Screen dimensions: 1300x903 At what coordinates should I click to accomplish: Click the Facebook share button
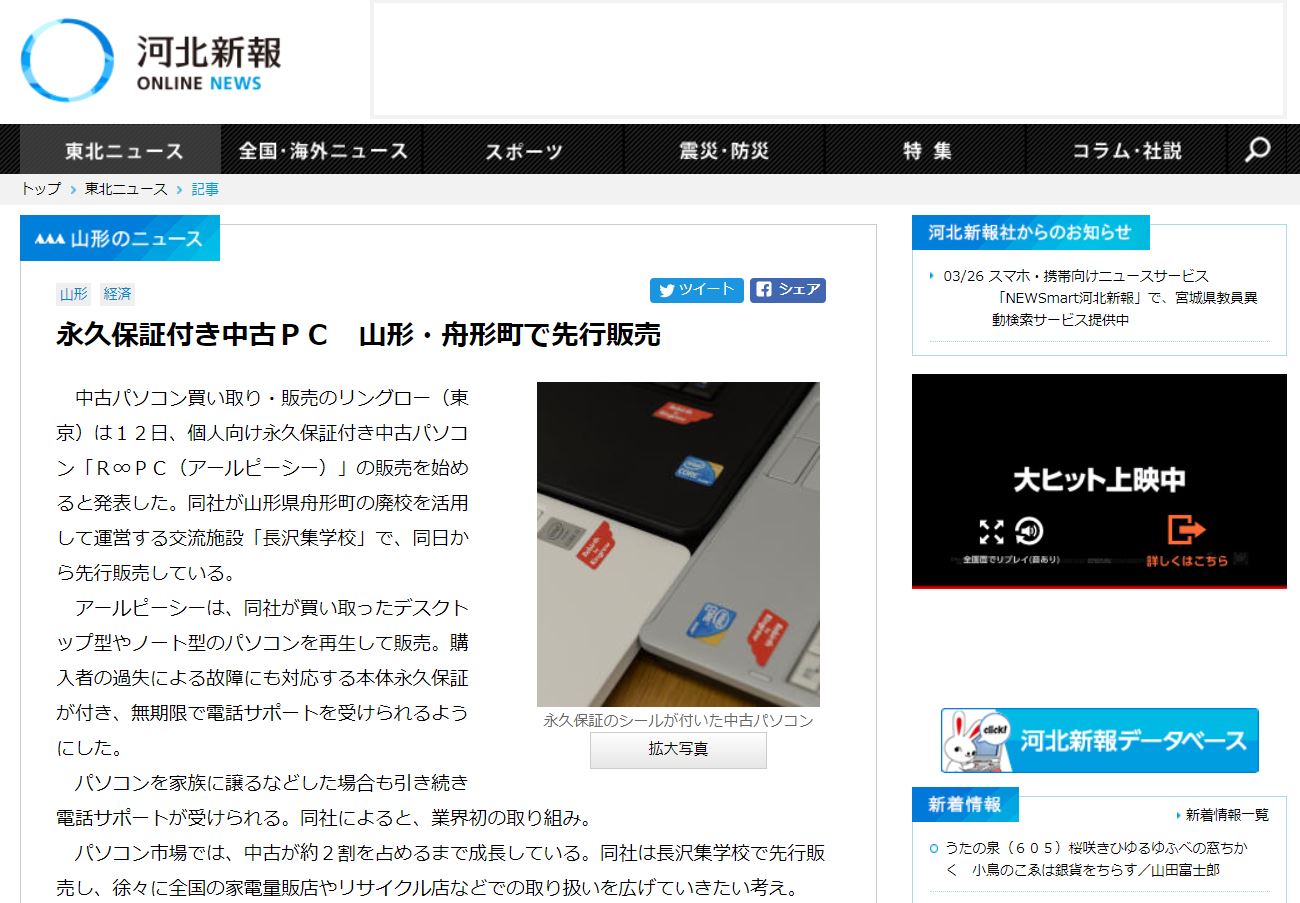(x=788, y=290)
